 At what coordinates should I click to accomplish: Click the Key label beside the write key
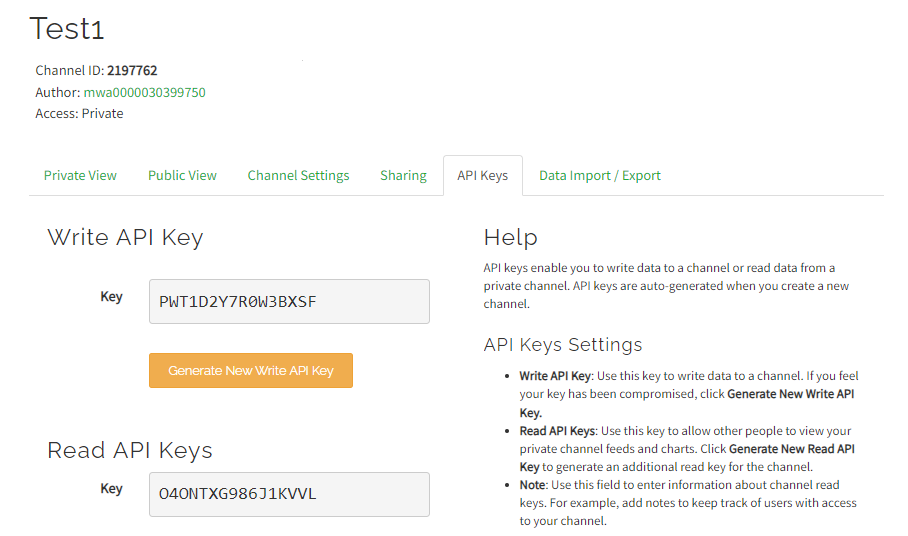point(111,296)
